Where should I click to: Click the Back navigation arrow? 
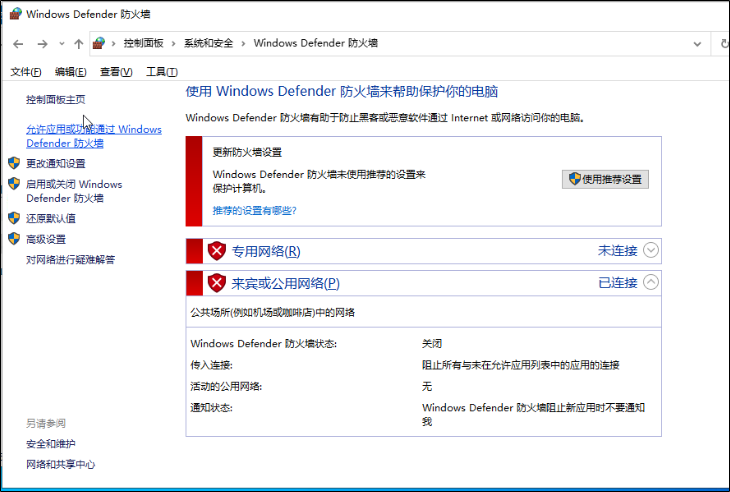(18, 44)
